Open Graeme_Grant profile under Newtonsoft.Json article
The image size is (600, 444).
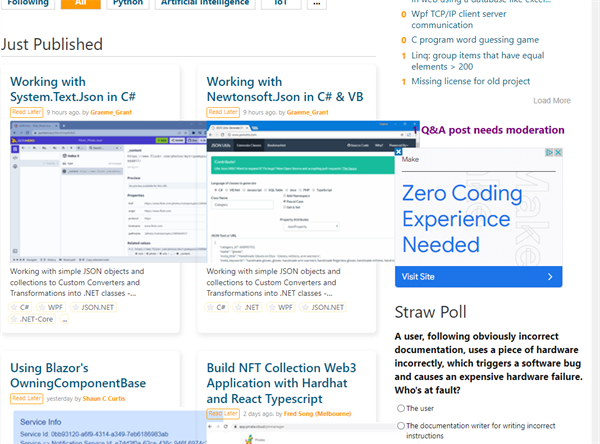point(307,113)
